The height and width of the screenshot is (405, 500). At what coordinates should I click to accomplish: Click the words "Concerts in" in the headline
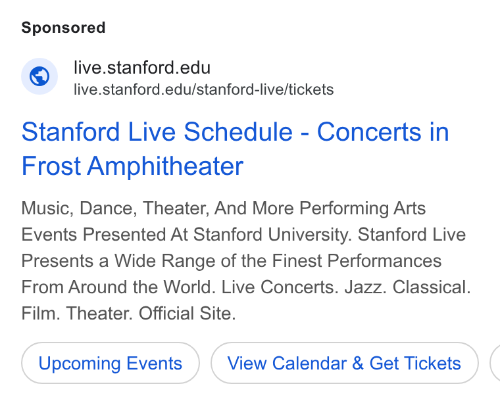(383, 132)
